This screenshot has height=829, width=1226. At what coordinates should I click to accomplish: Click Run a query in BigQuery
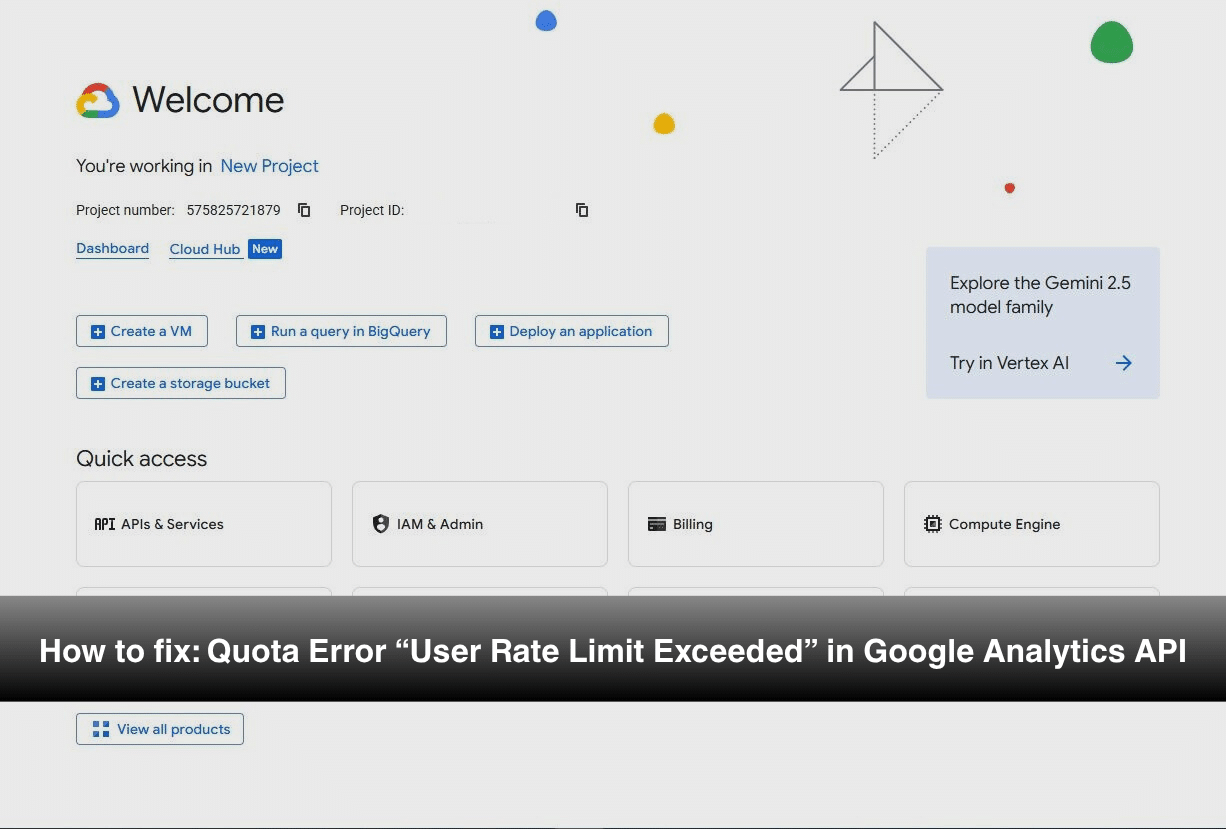tap(341, 331)
